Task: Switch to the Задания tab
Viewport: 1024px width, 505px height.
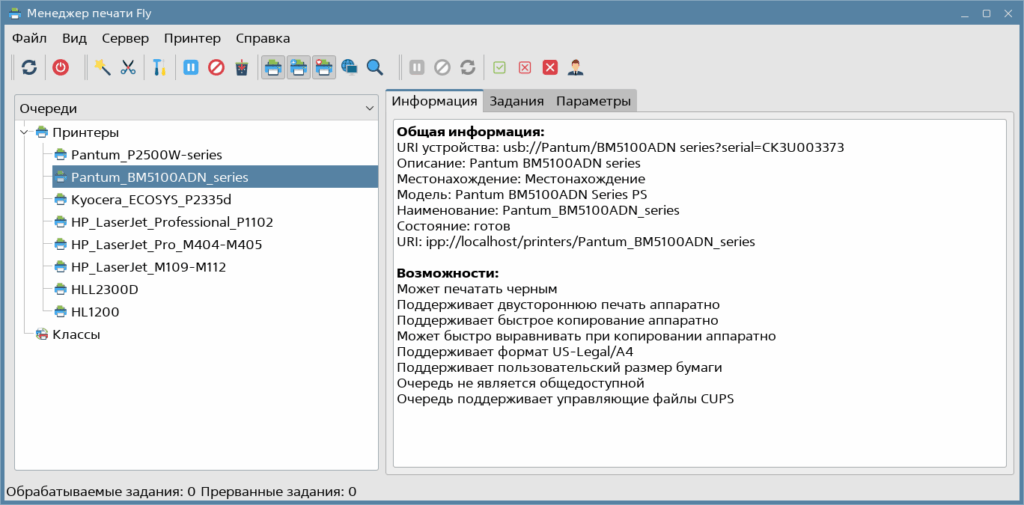Action: click(x=517, y=101)
